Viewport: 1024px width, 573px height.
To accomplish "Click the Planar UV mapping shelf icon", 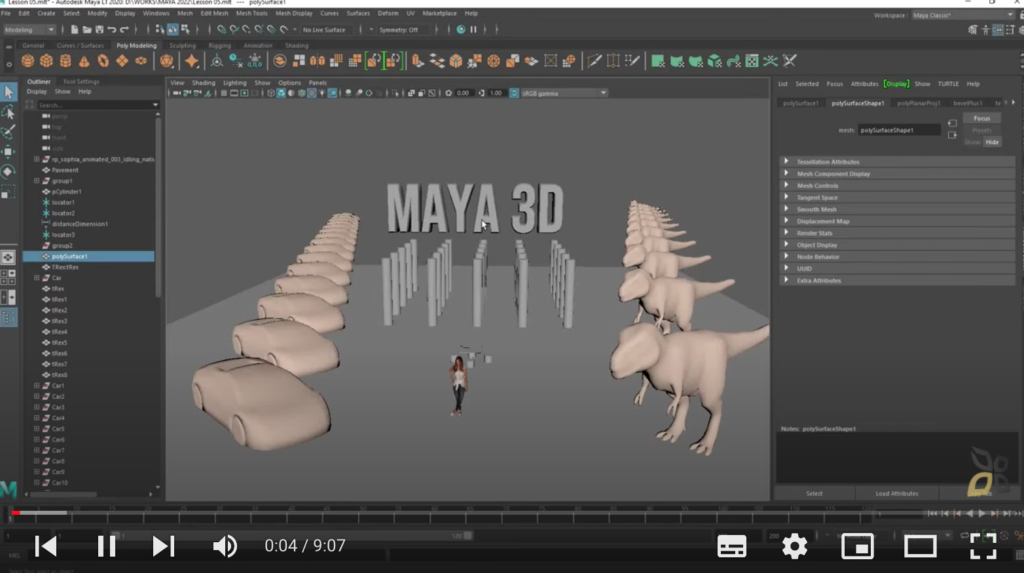I will click(658, 61).
